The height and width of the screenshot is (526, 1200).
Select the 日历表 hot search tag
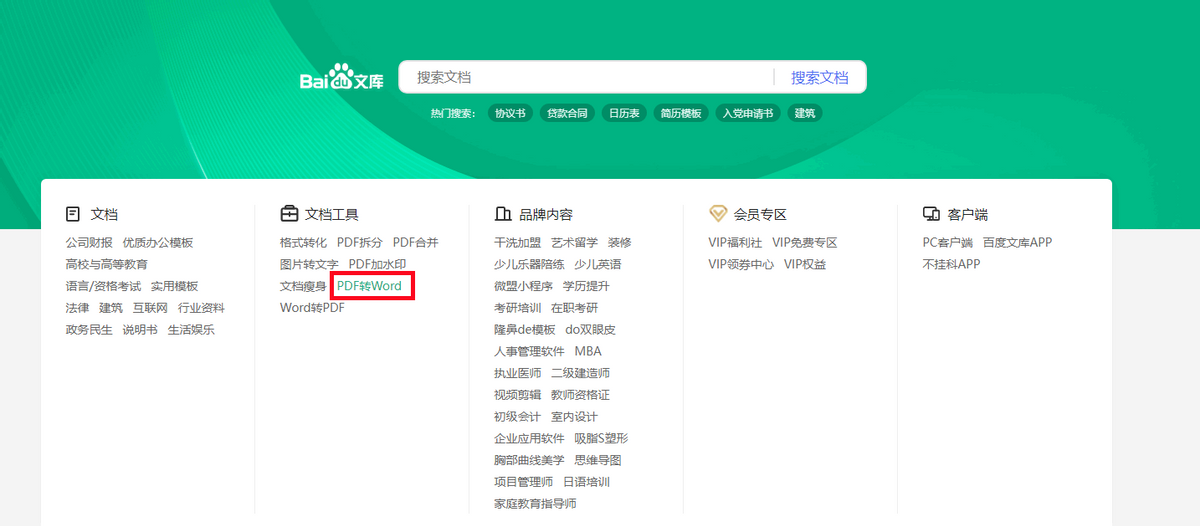624,113
